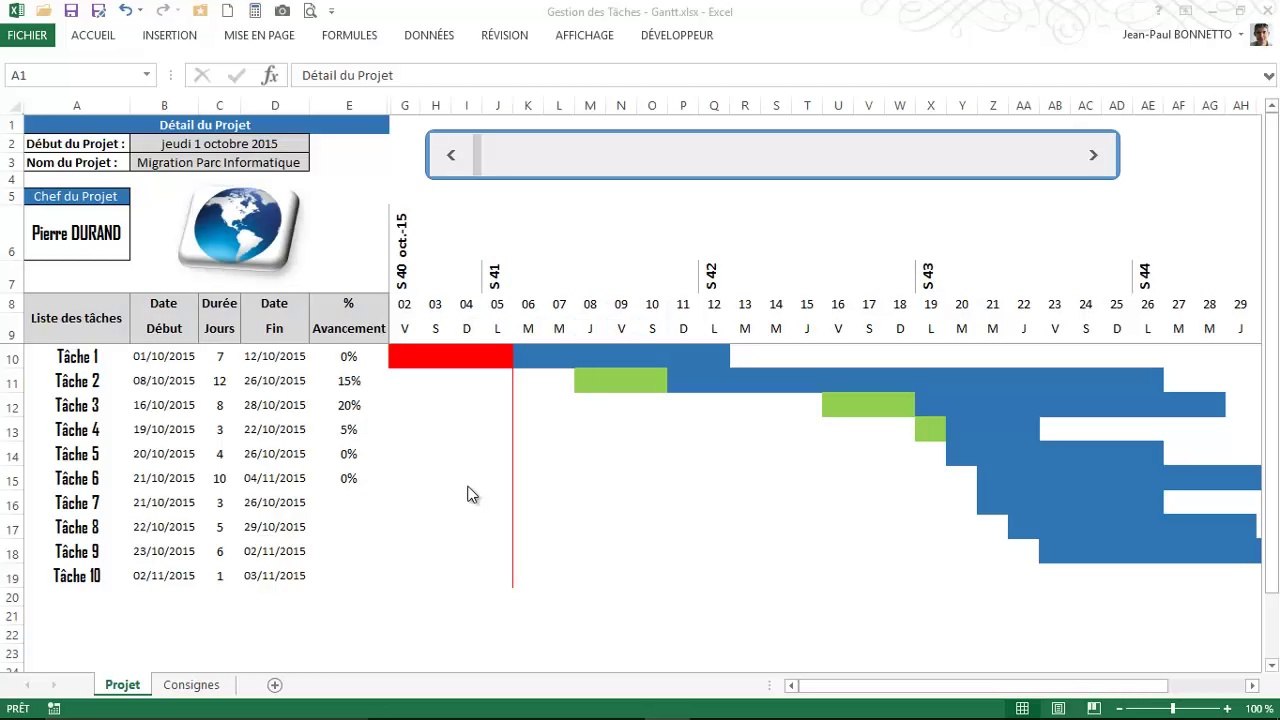Viewport: 1280px width, 720px height.
Task: Switch to Page Layout view icon
Action: tap(1058, 708)
